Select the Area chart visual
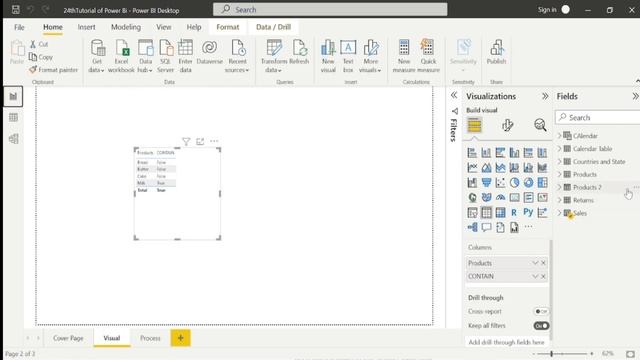 point(486,167)
